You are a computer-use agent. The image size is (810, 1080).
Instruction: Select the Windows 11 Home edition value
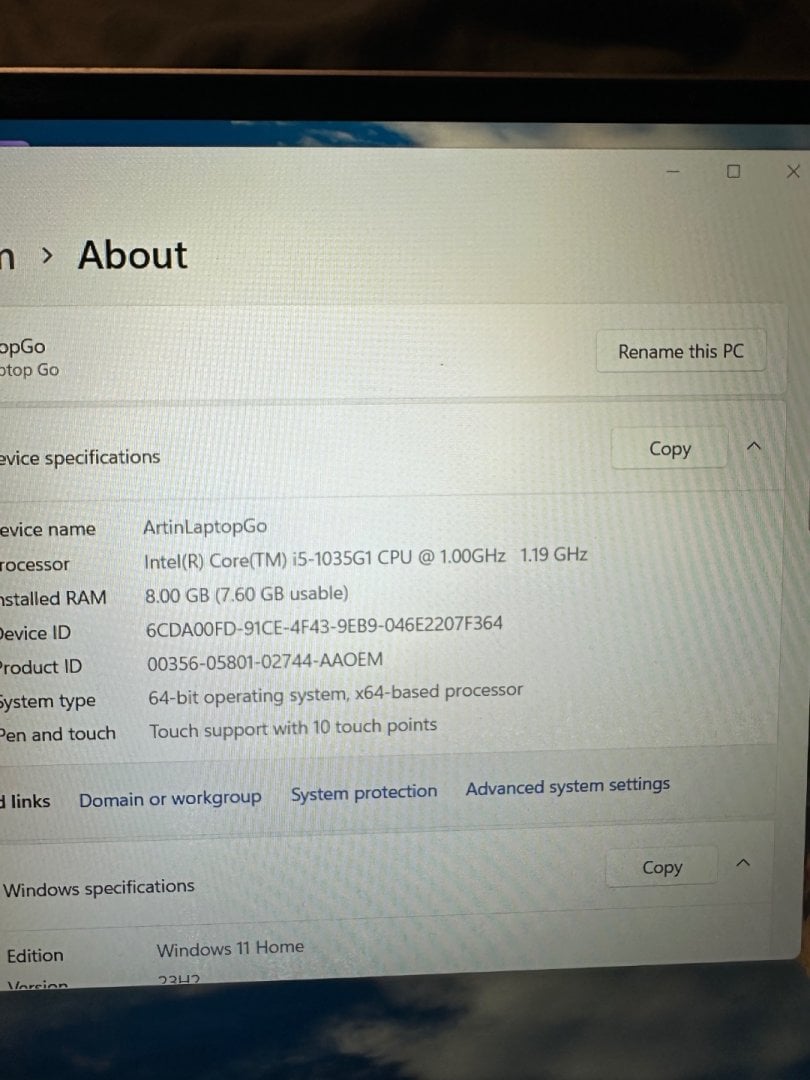pos(230,948)
